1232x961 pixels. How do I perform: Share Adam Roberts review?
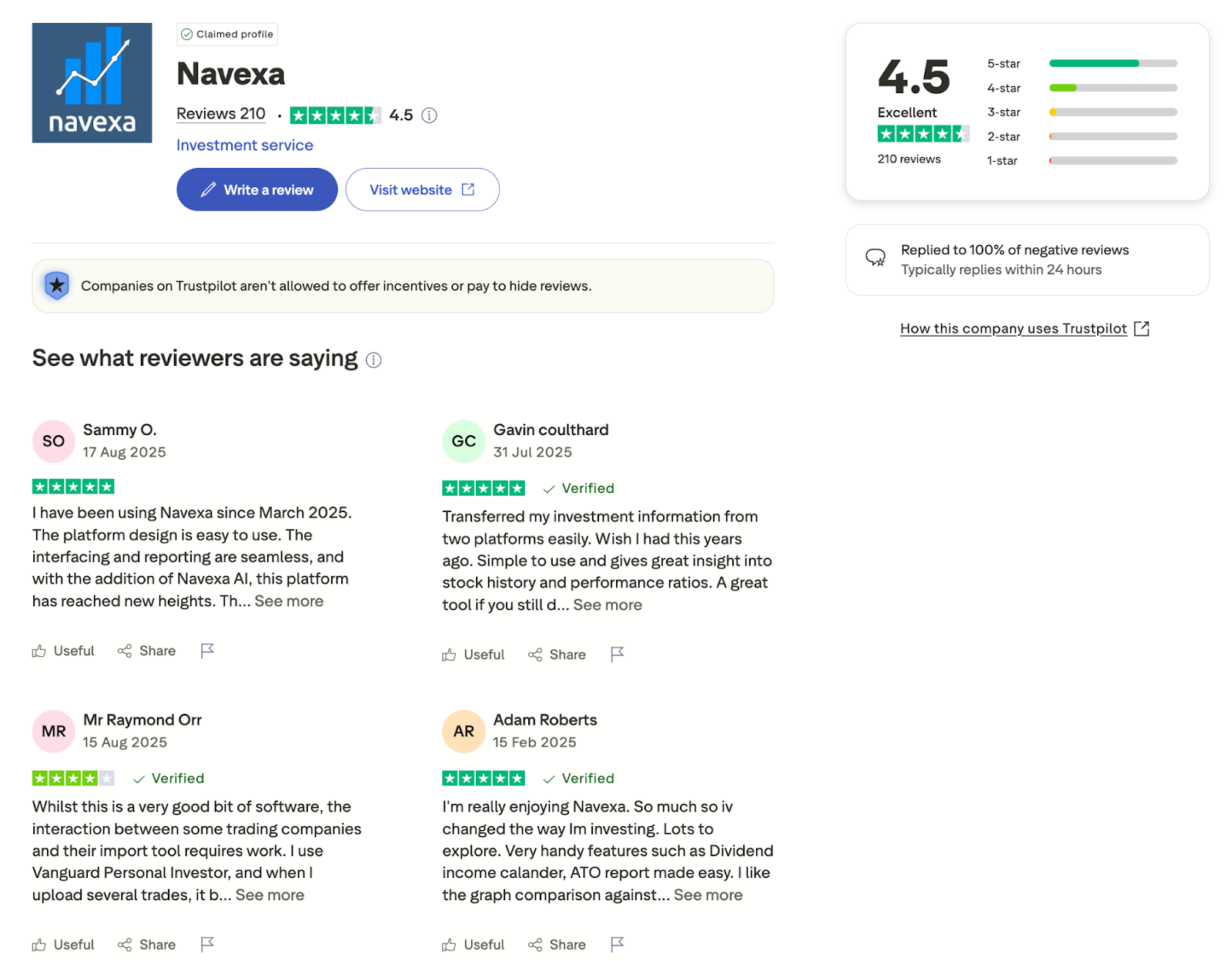pos(557,945)
